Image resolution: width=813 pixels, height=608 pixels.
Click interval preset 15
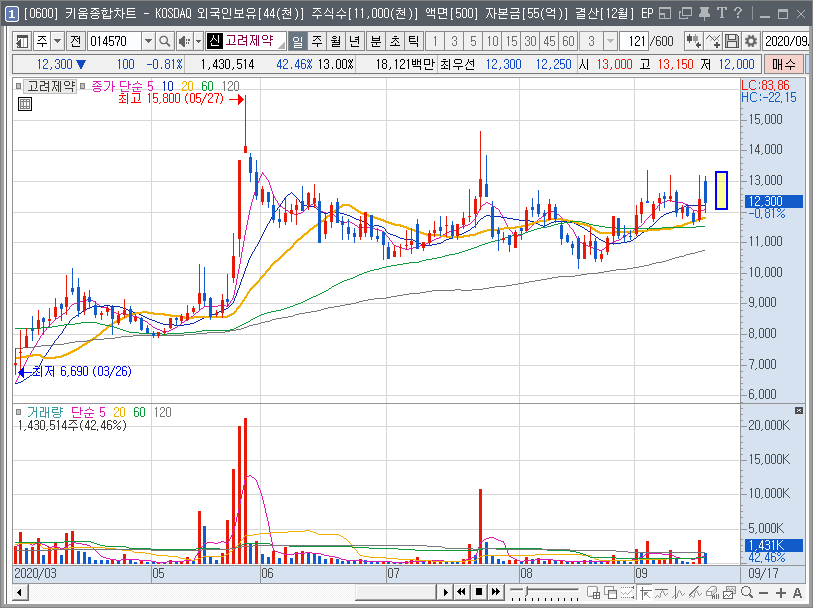[512, 40]
